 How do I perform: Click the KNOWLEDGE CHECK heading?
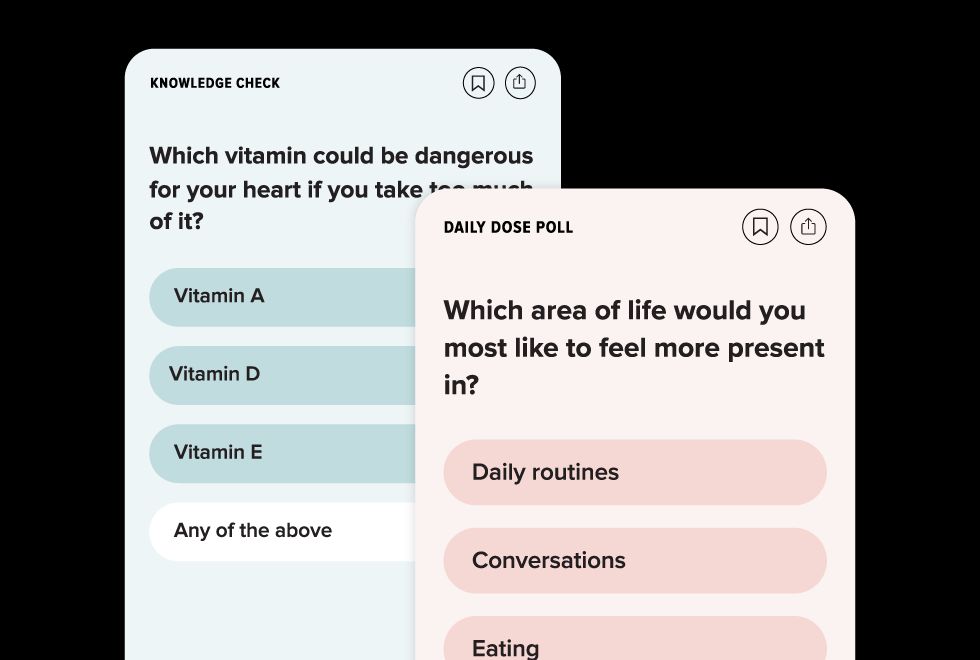[x=215, y=83]
